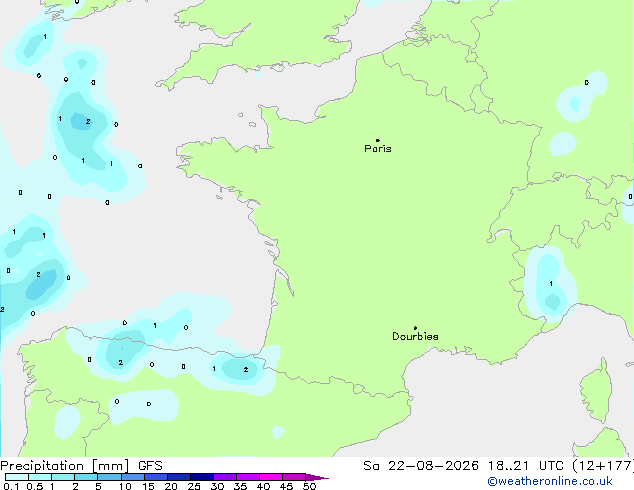The width and height of the screenshot is (634, 490).
Task: Select the magenta 45 mm legend swatch
Action: 294,477
